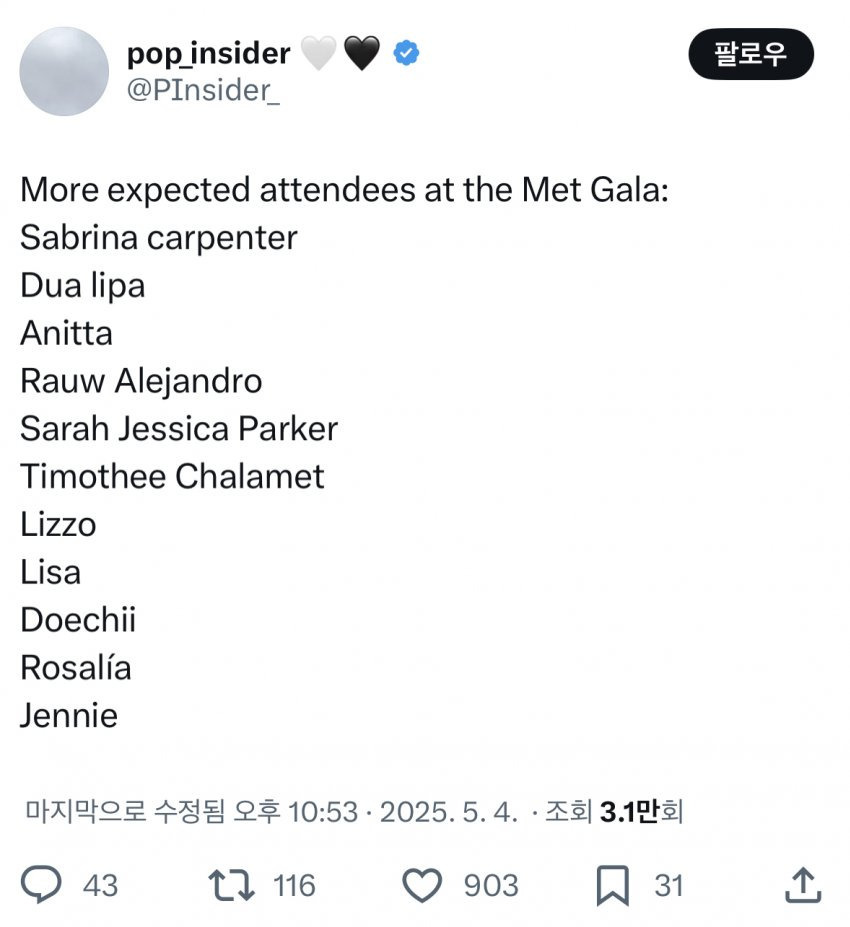Open the pop_insider display name
The width and height of the screenshot is (850, 927).
[x=209, y=54]
